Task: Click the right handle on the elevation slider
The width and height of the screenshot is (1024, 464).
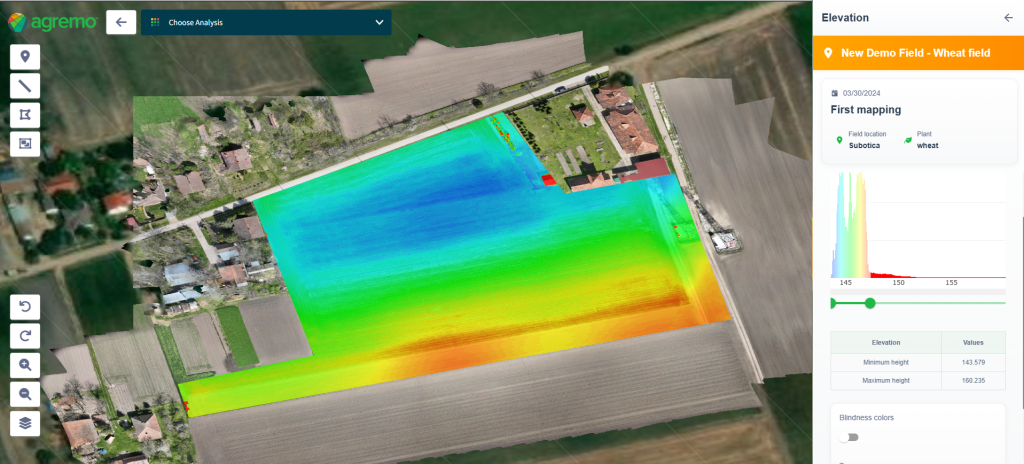Action: 870,302
